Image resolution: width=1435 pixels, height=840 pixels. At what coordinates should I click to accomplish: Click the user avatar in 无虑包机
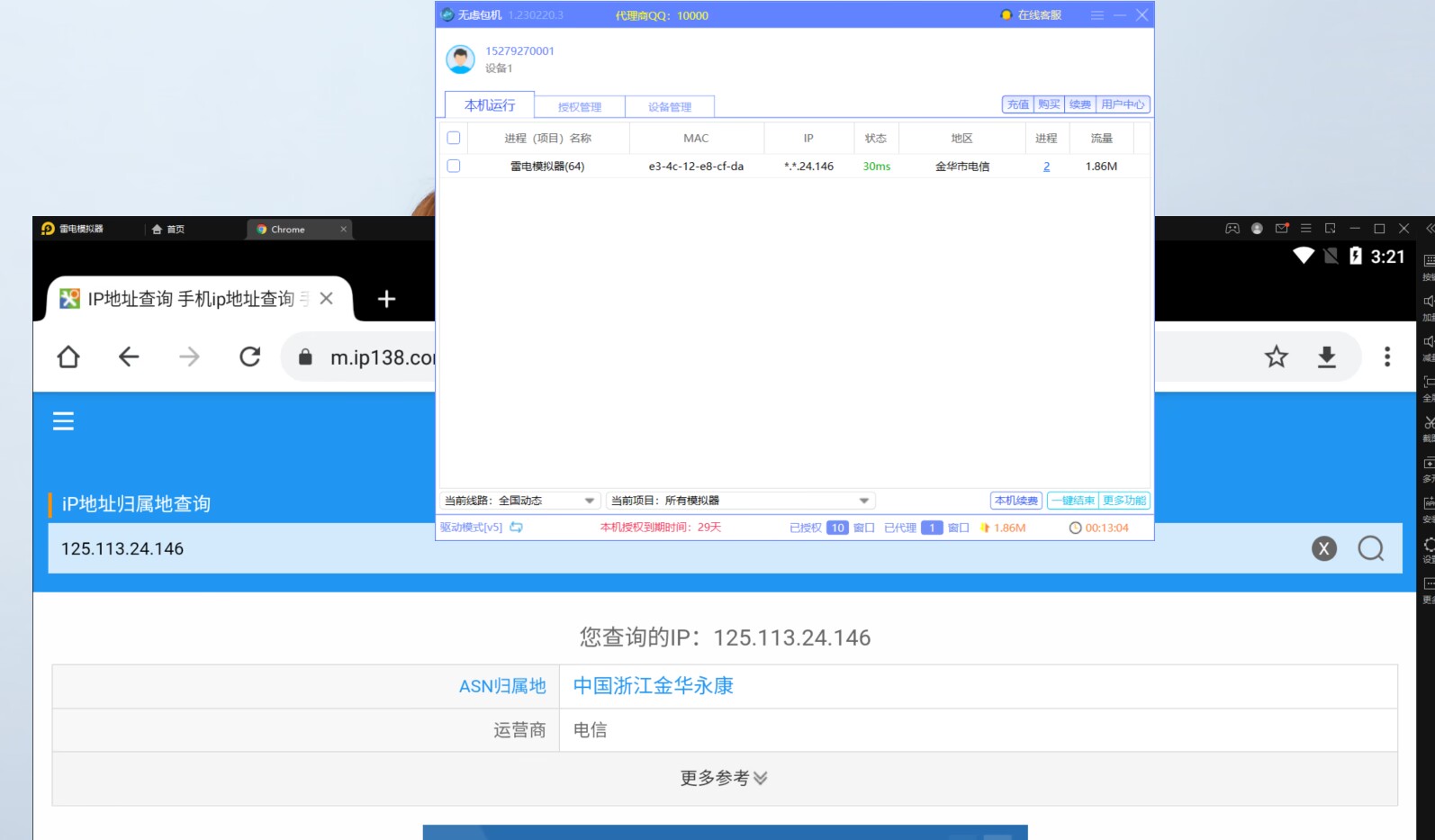click(x=461, y=59)
